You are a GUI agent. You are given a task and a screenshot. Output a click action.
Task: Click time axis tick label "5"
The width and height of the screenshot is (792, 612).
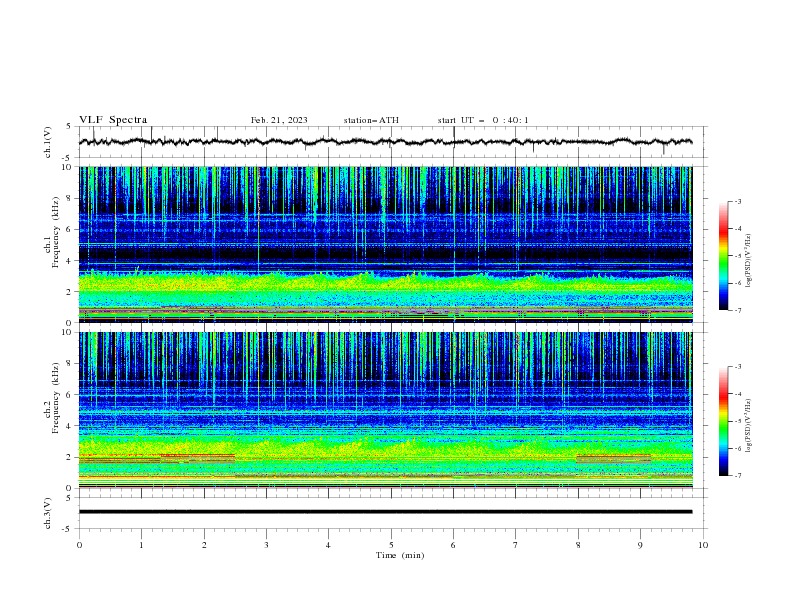point(391,545)
